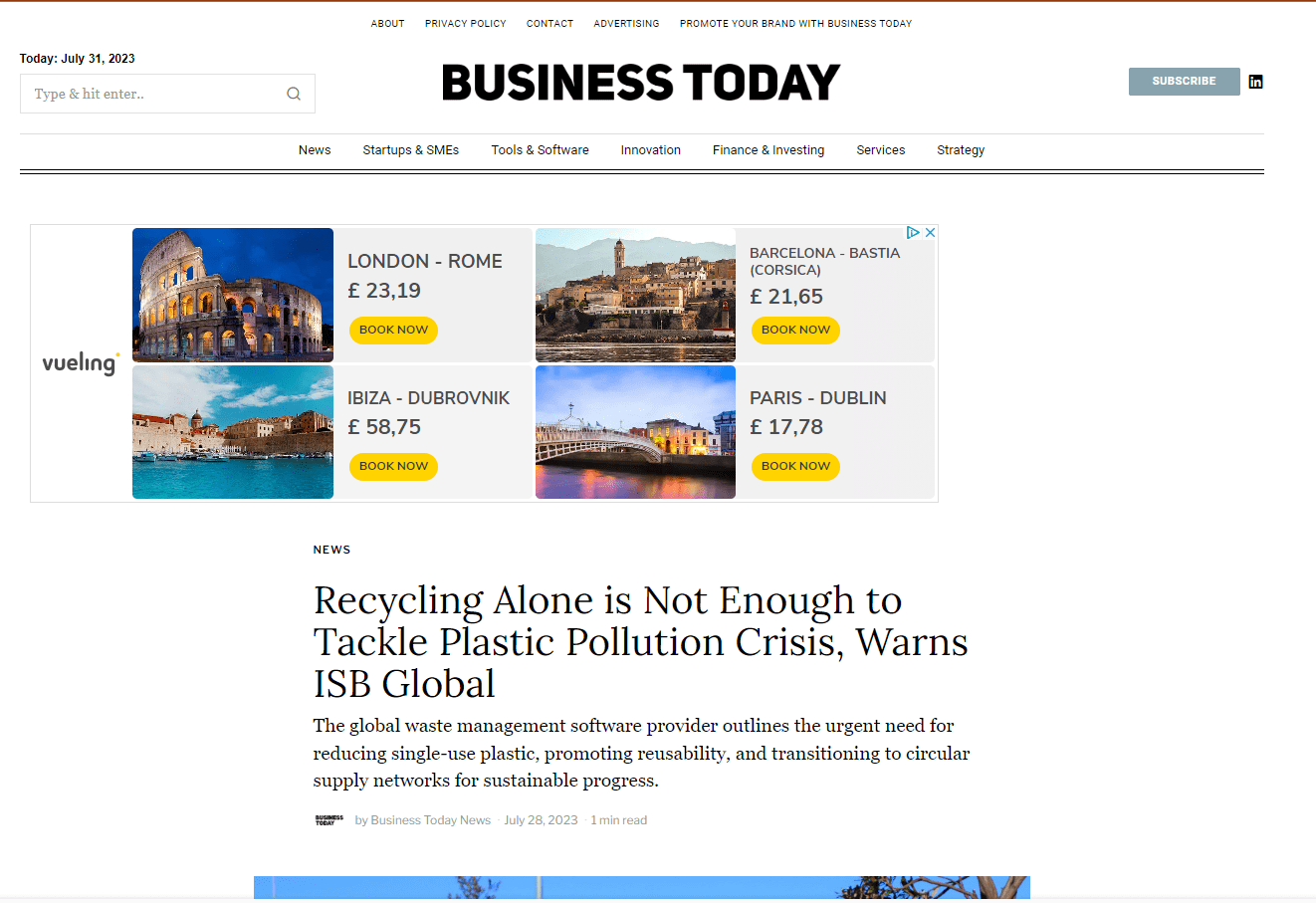
Task: Open the 'Business Today News' author link
Action: (430, 820)
